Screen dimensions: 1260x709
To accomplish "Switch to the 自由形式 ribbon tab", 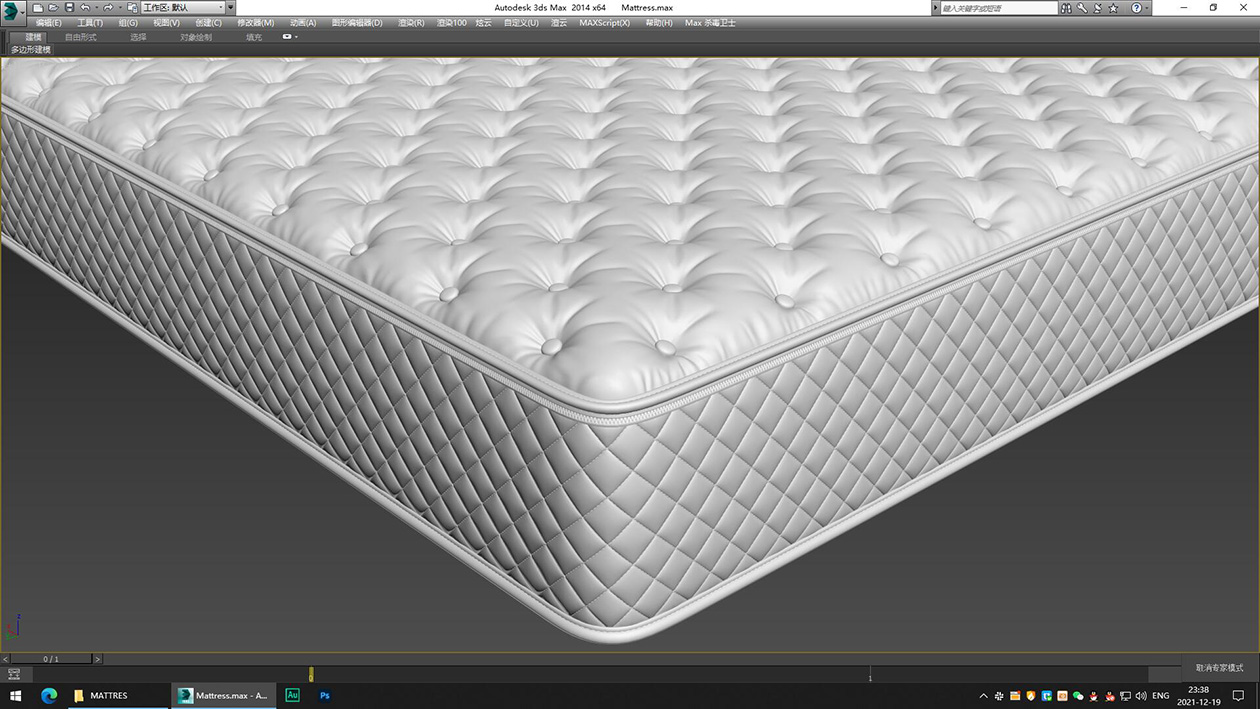I will (x=81, y=37).
